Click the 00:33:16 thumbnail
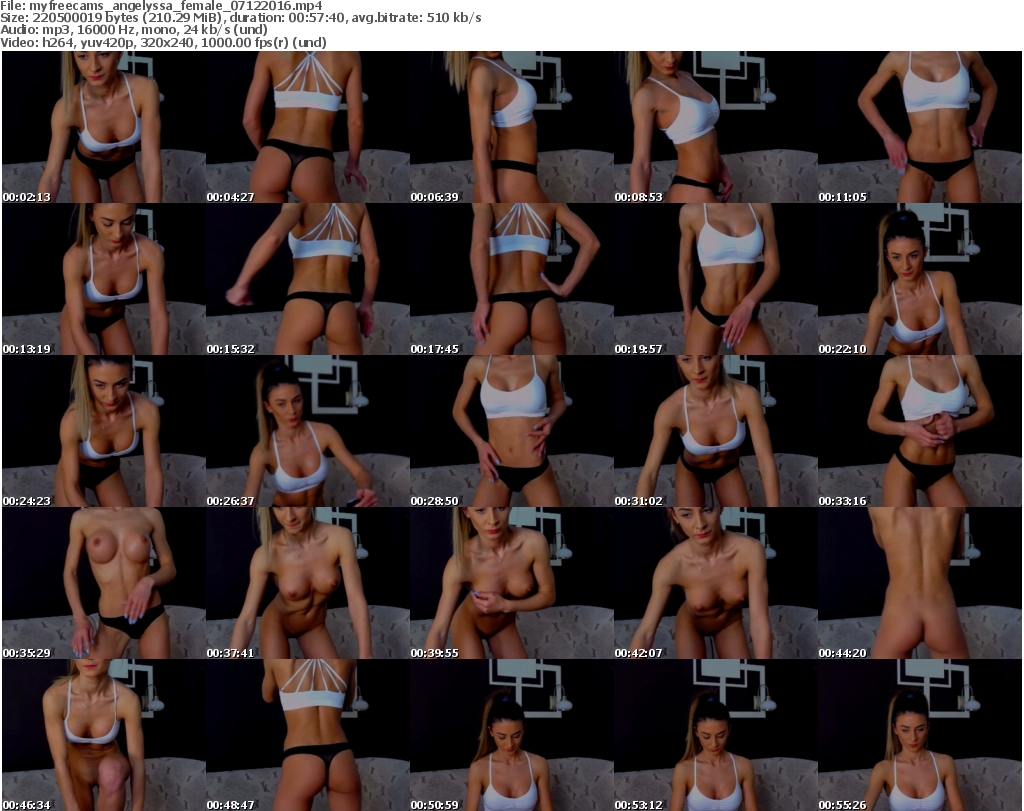1024x811 pixels. tap(920, 431)
